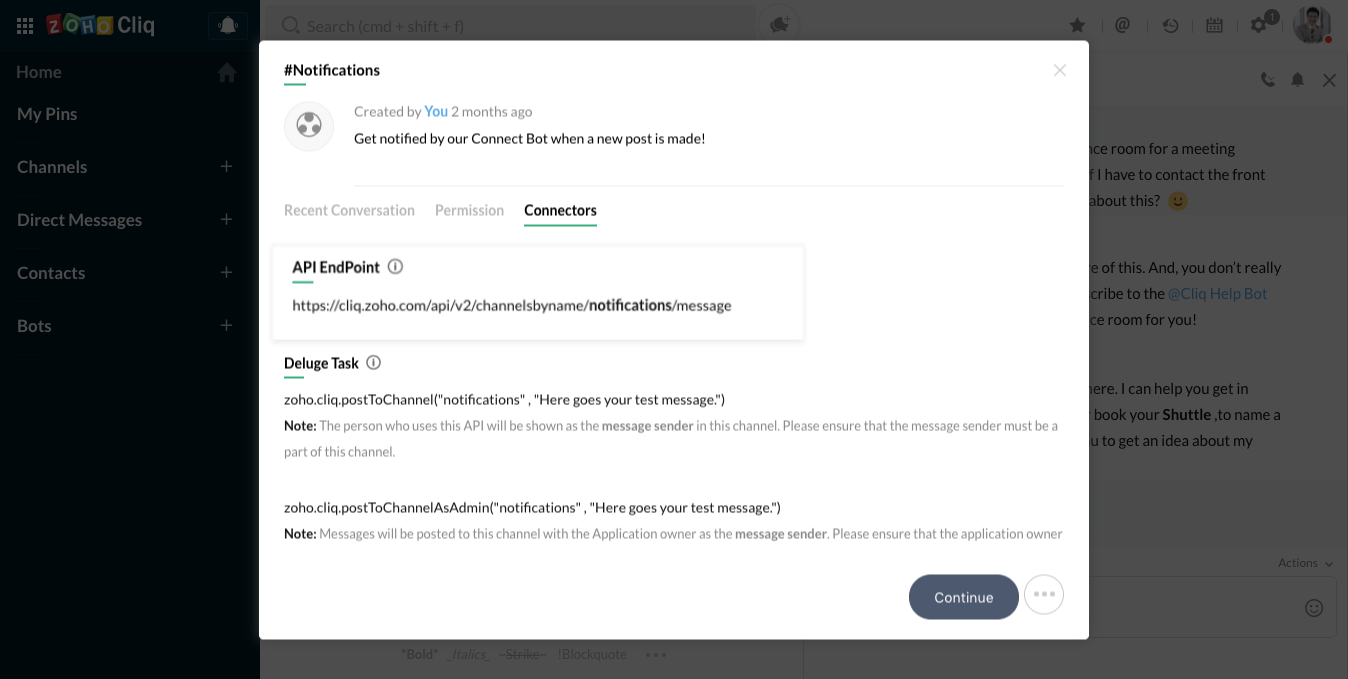Open the three-dot more options button beside Continue
Image resolution: width=1348 pixels, height=679 pixels.
[x=1044, y=595]
